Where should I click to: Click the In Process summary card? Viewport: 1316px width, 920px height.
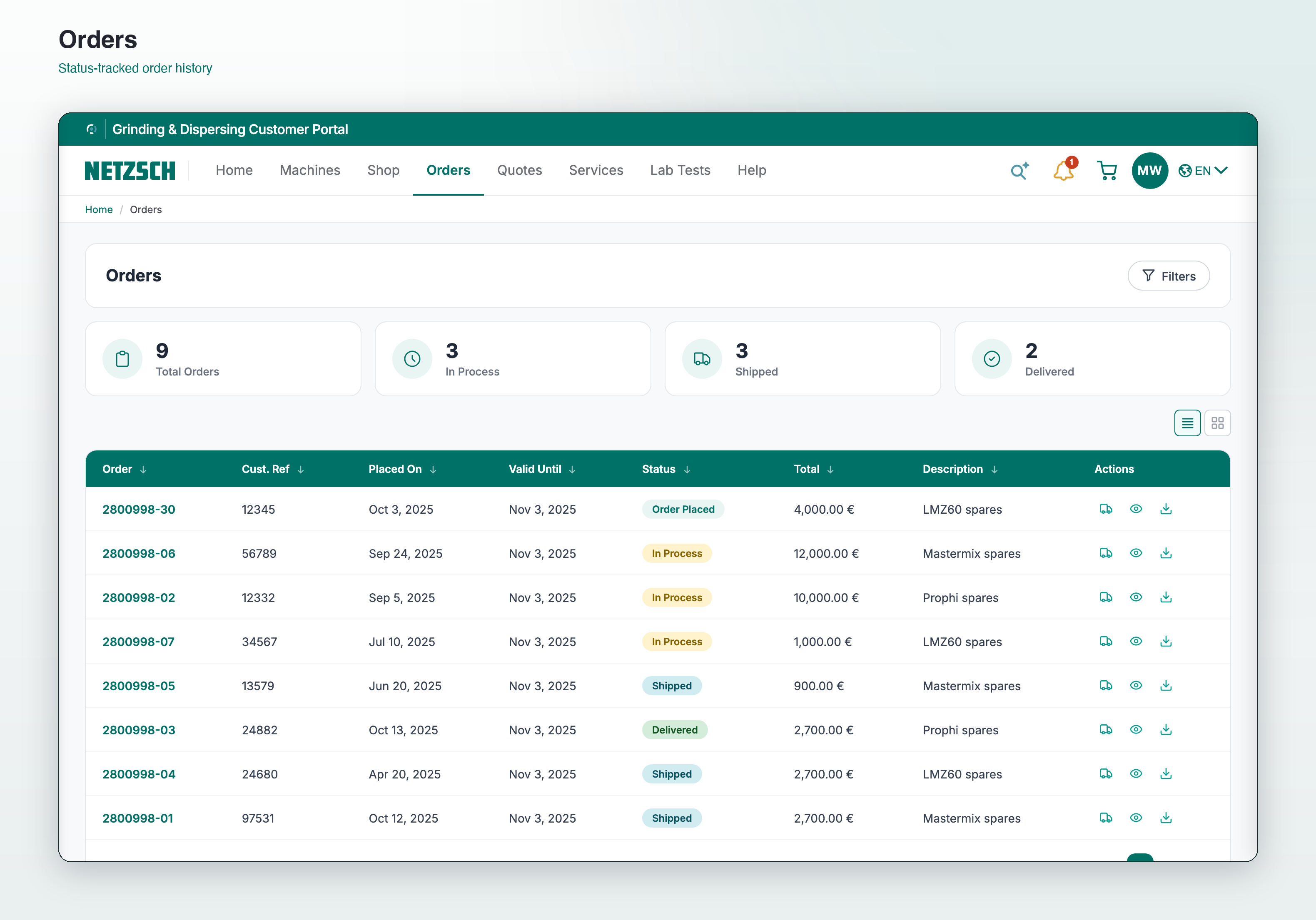coord(513,358)
